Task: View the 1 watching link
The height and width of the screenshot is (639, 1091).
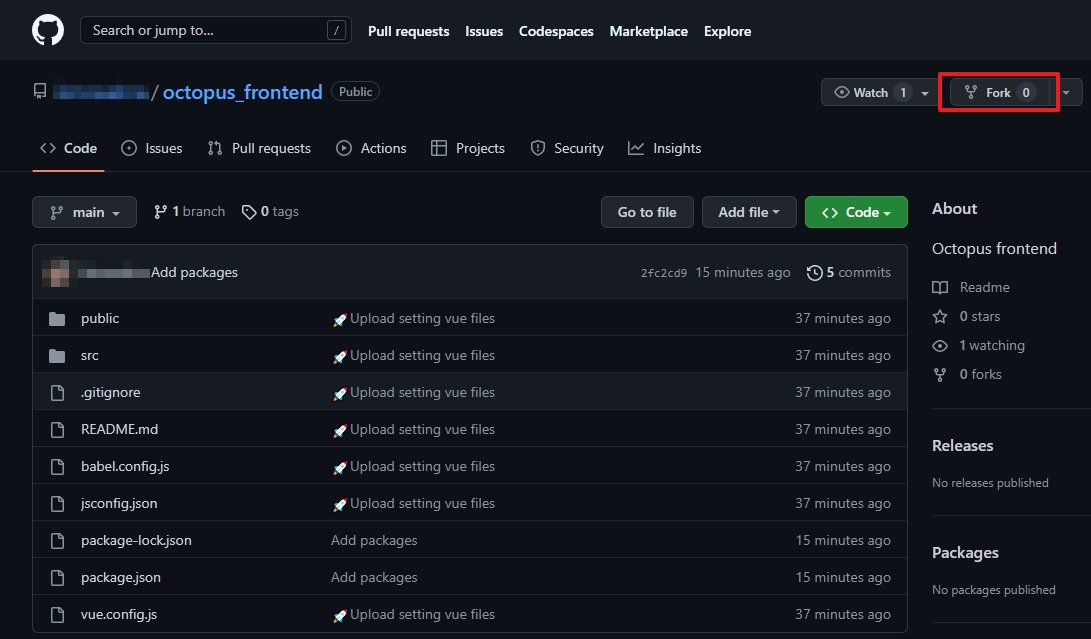Action: pos(992,345)
